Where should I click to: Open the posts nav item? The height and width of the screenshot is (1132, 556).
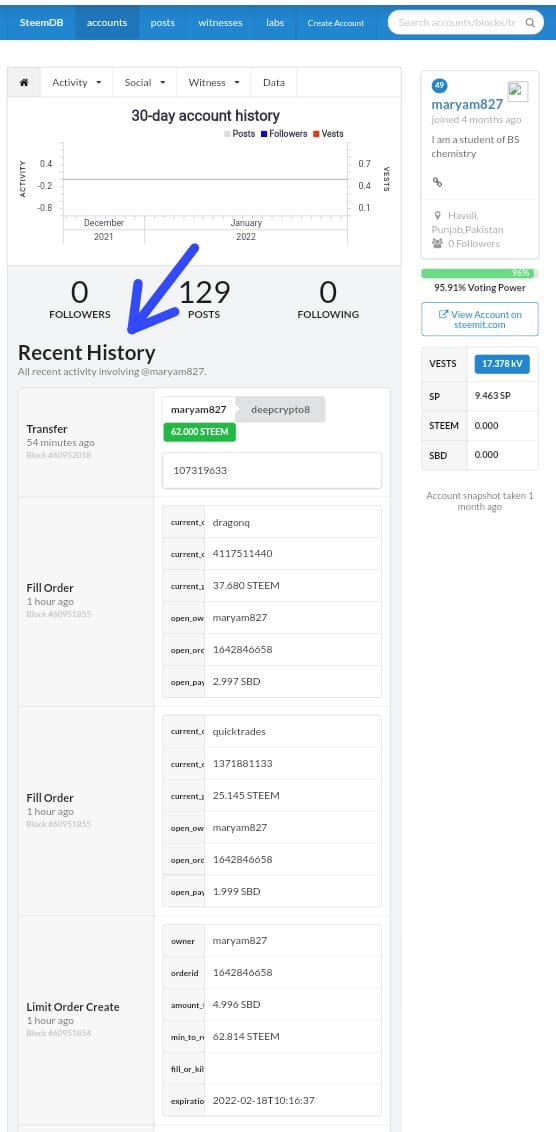162,22
